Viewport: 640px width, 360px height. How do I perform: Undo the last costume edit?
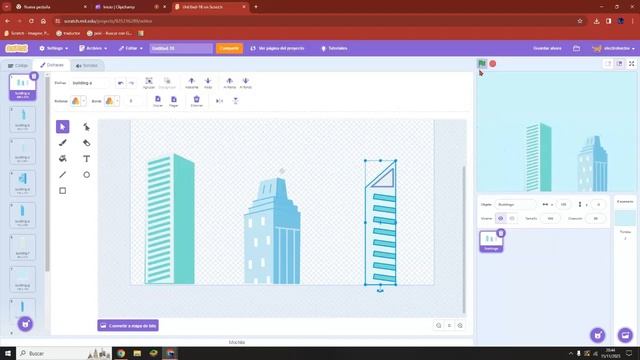tap(120, 83)
